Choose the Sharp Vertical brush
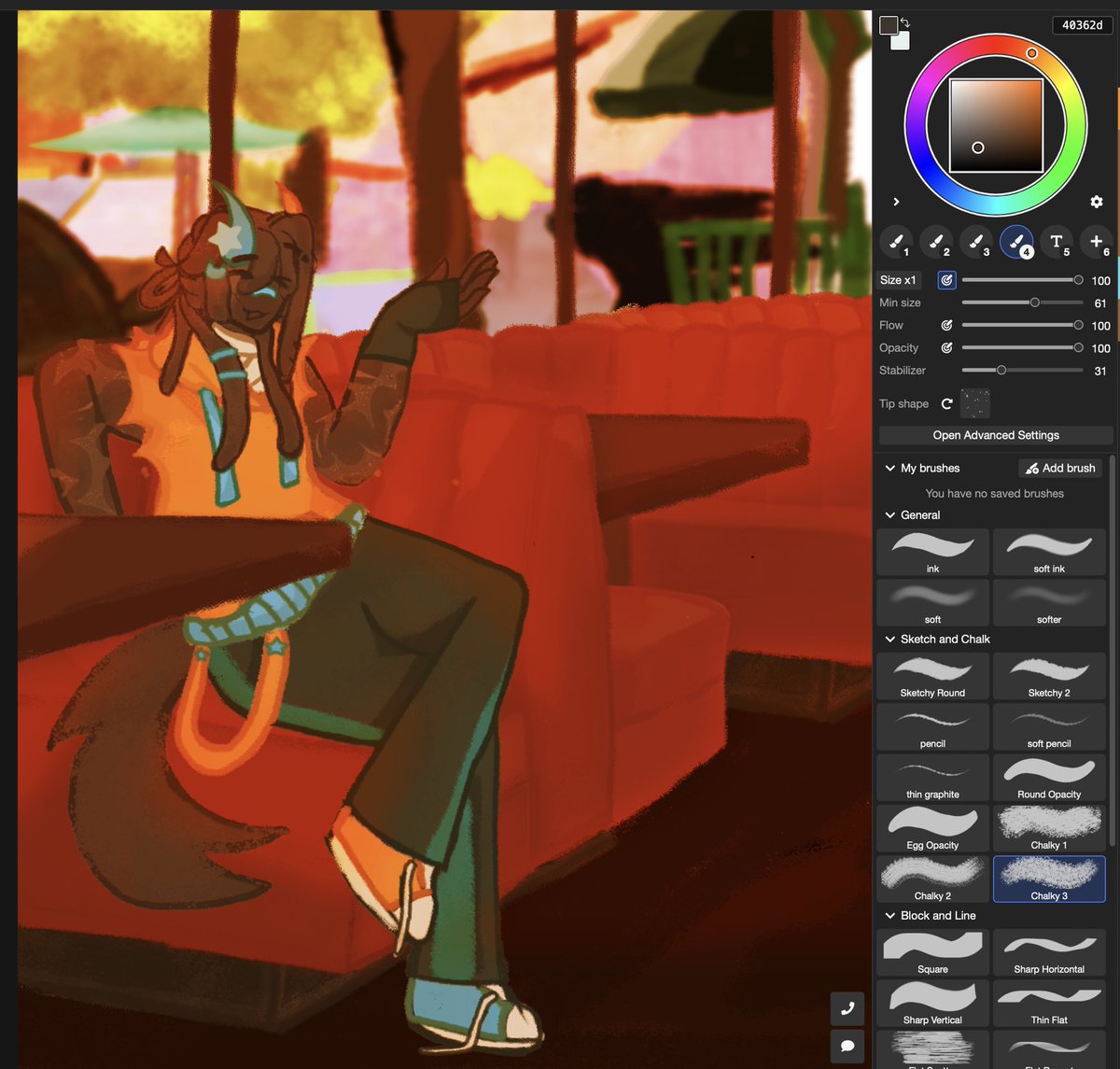1120x1069 pixels. coord(932,1003)
